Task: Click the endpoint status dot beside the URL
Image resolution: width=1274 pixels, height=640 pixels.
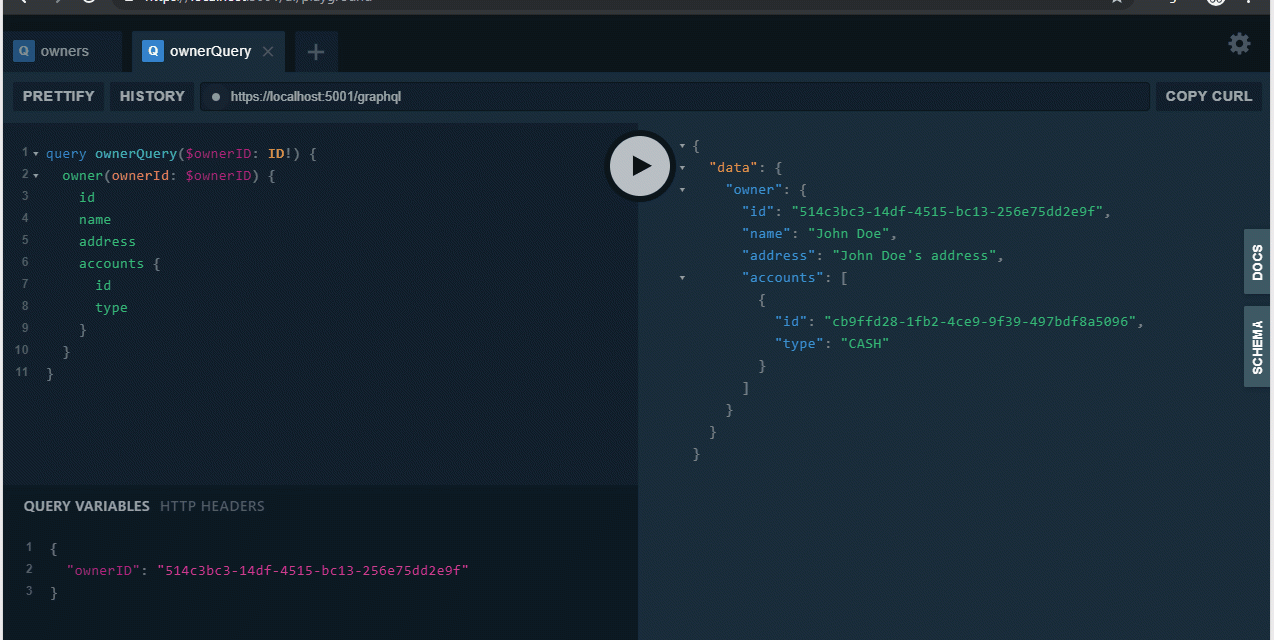Action: tap(216, 97)
